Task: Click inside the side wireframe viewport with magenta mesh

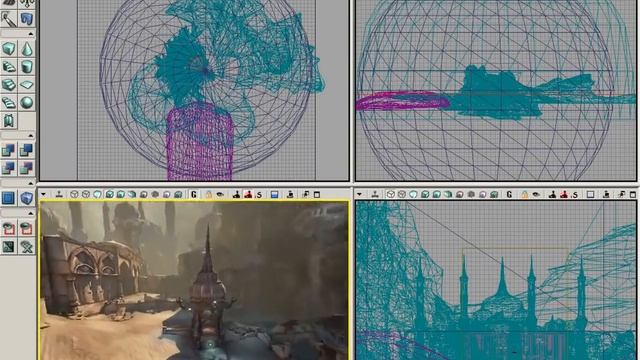Action: click(496, 90)
